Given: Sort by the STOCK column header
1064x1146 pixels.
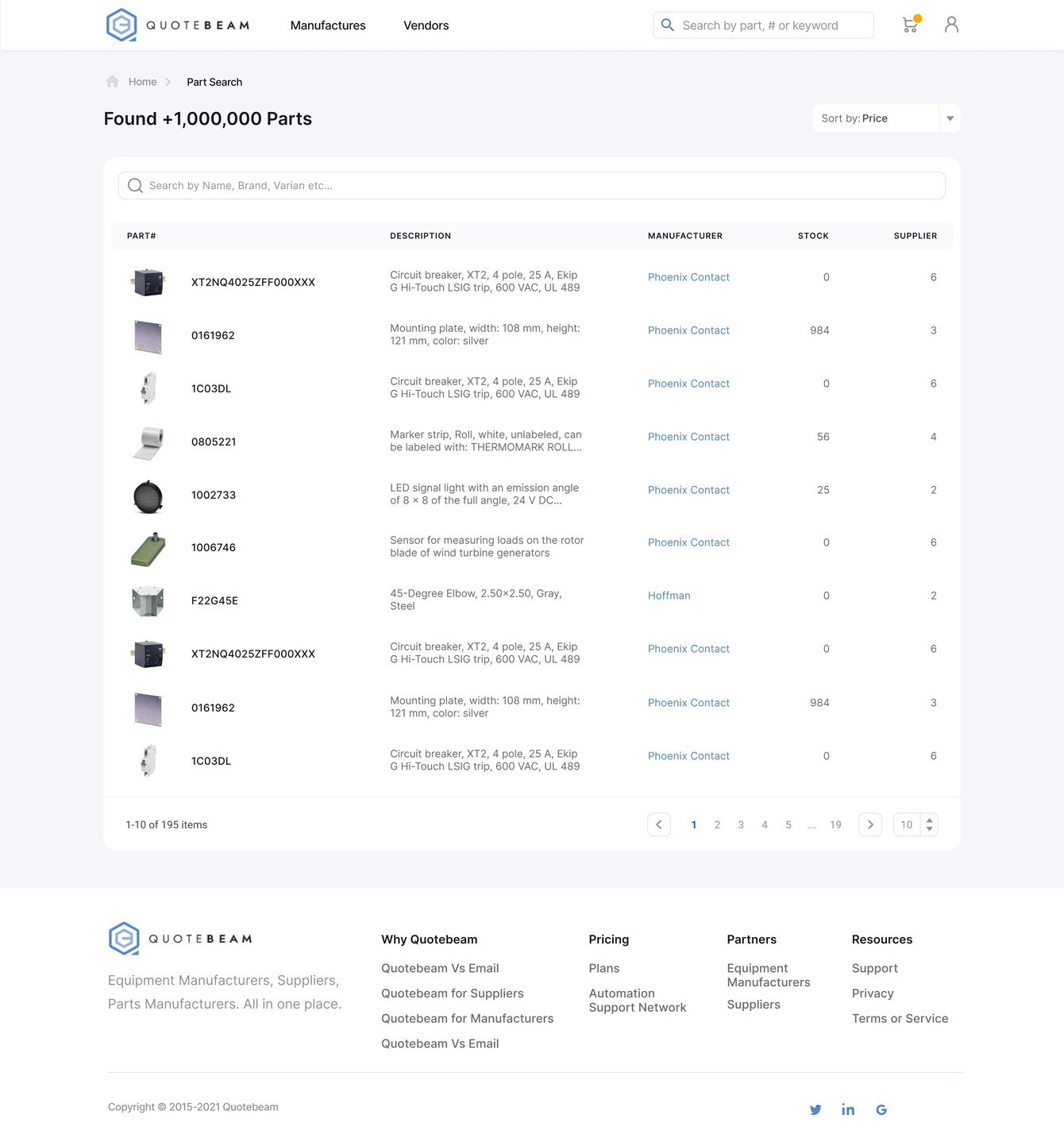Looking at the screenshot, I should tap(813, 236).
